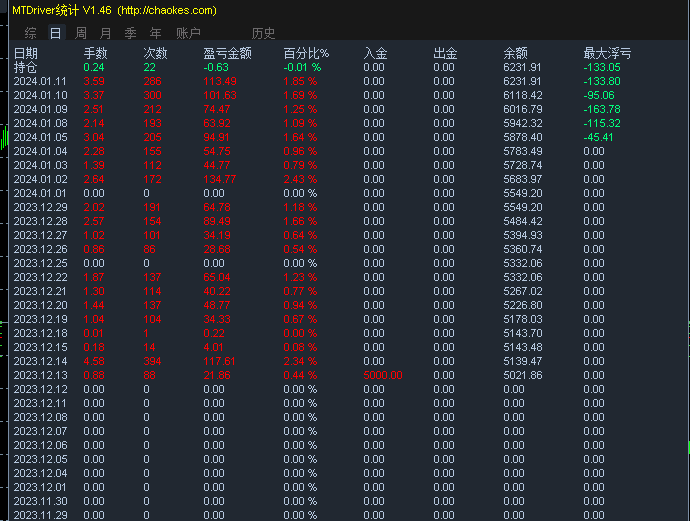690x521 pixels.
Task: Click percentage 1.85 %
Action: [x=300, y=81]
